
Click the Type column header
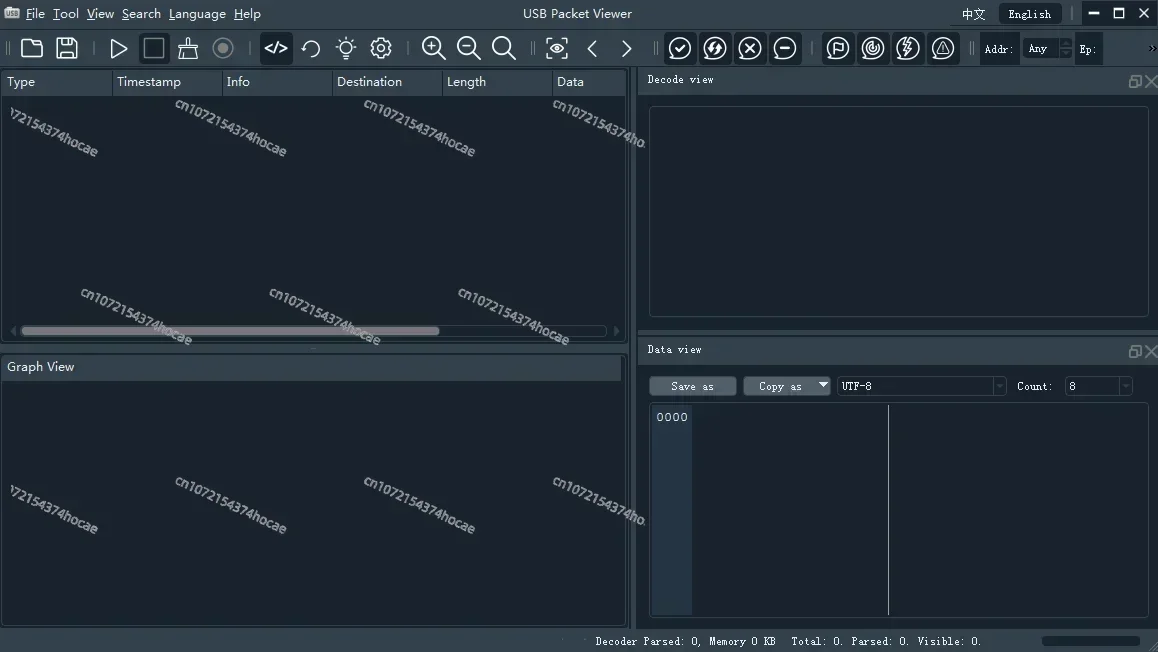57,82
